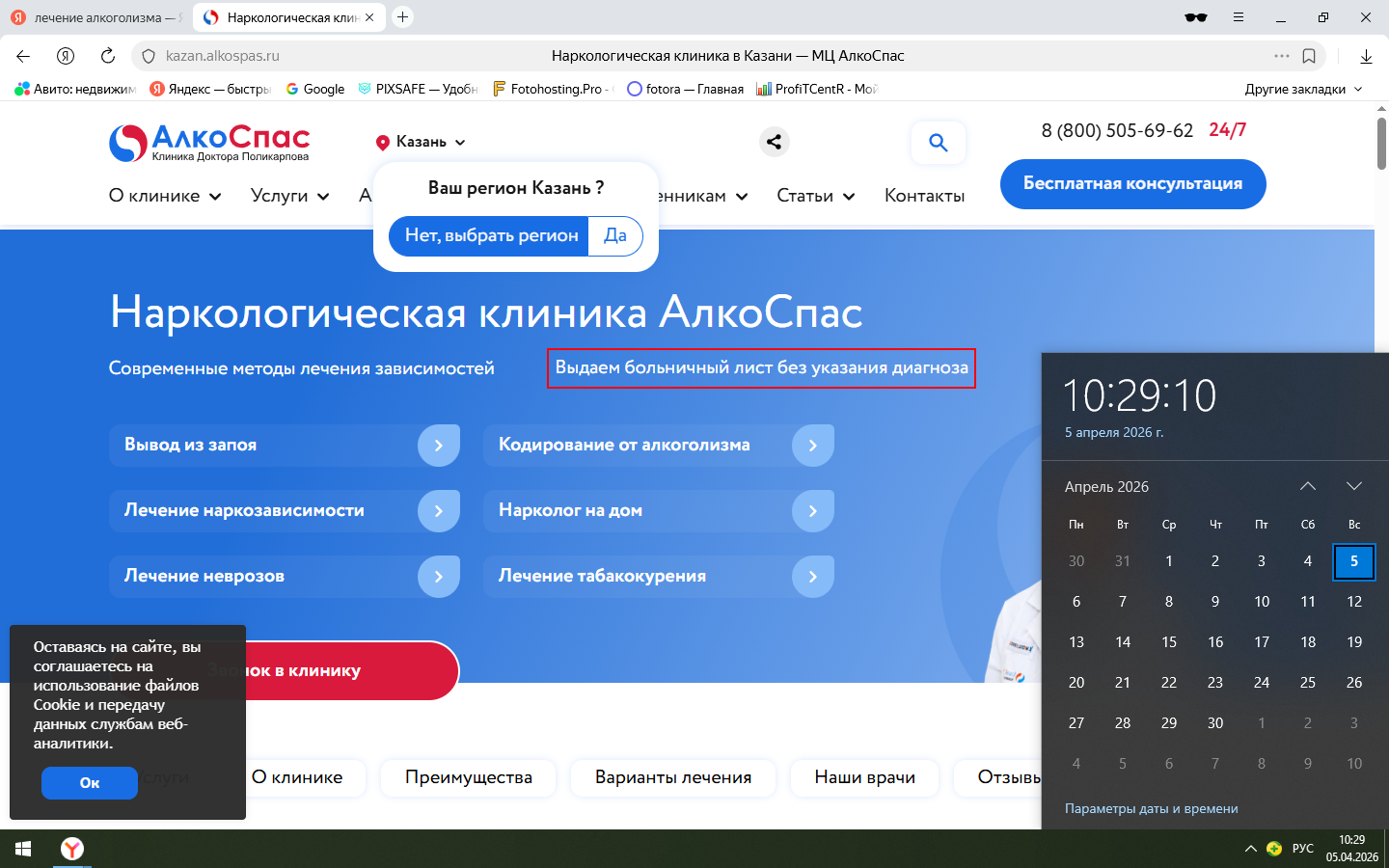
Task: Open the three-dot page options in address bar
Action: (x=1282, y=56)
